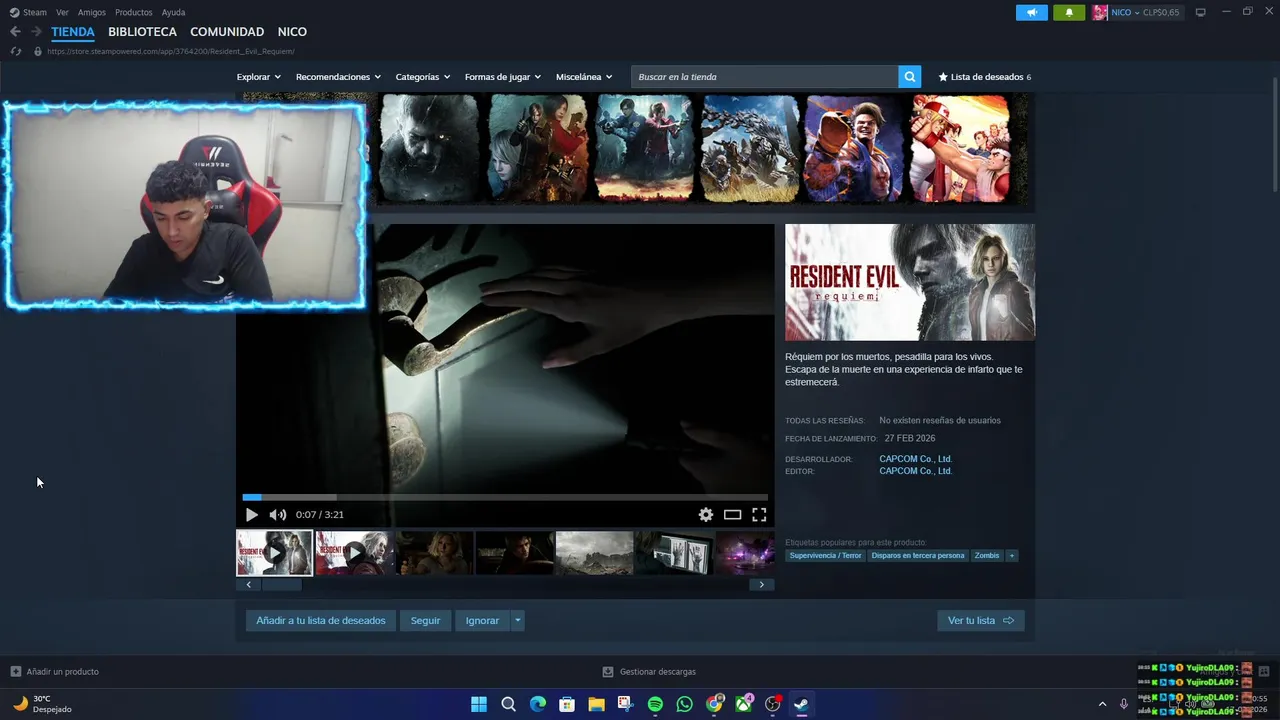
Task: Toggle theater mode on the video
Action: tap(733, 515)
